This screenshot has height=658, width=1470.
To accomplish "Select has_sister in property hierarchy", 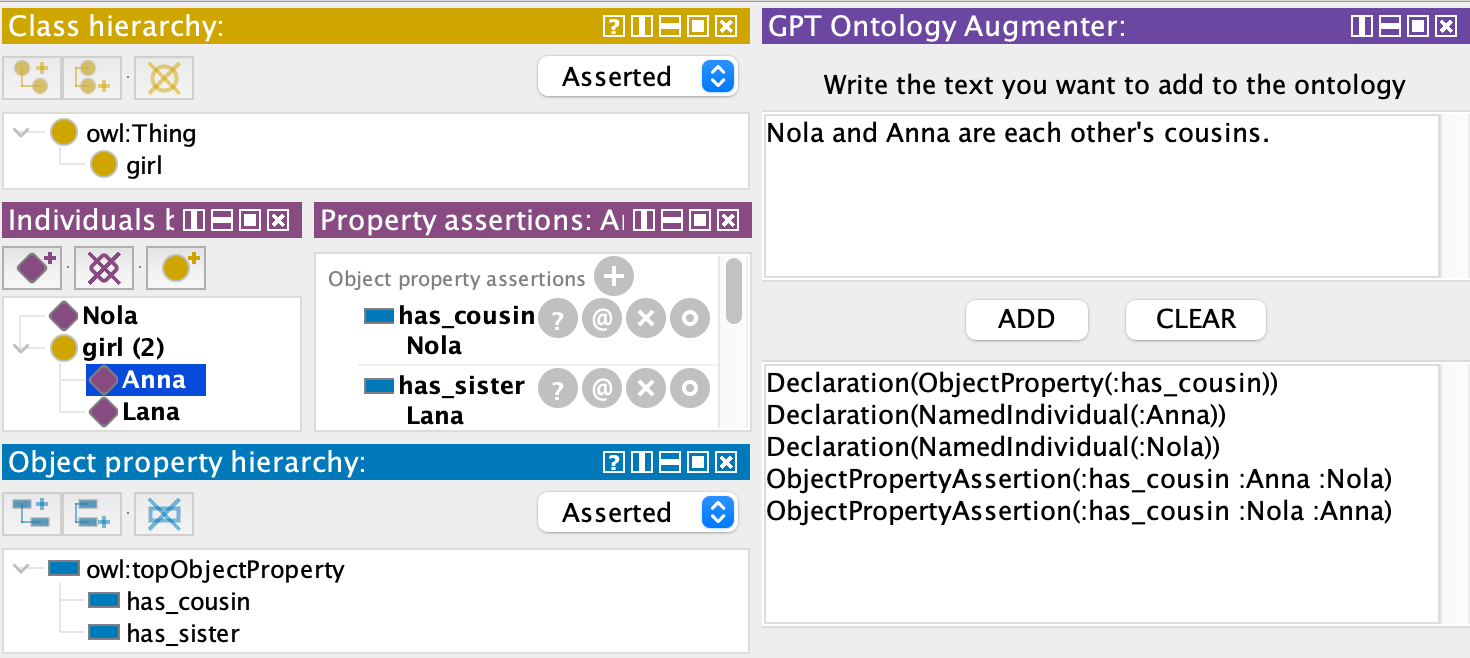I will pos(182,633).
